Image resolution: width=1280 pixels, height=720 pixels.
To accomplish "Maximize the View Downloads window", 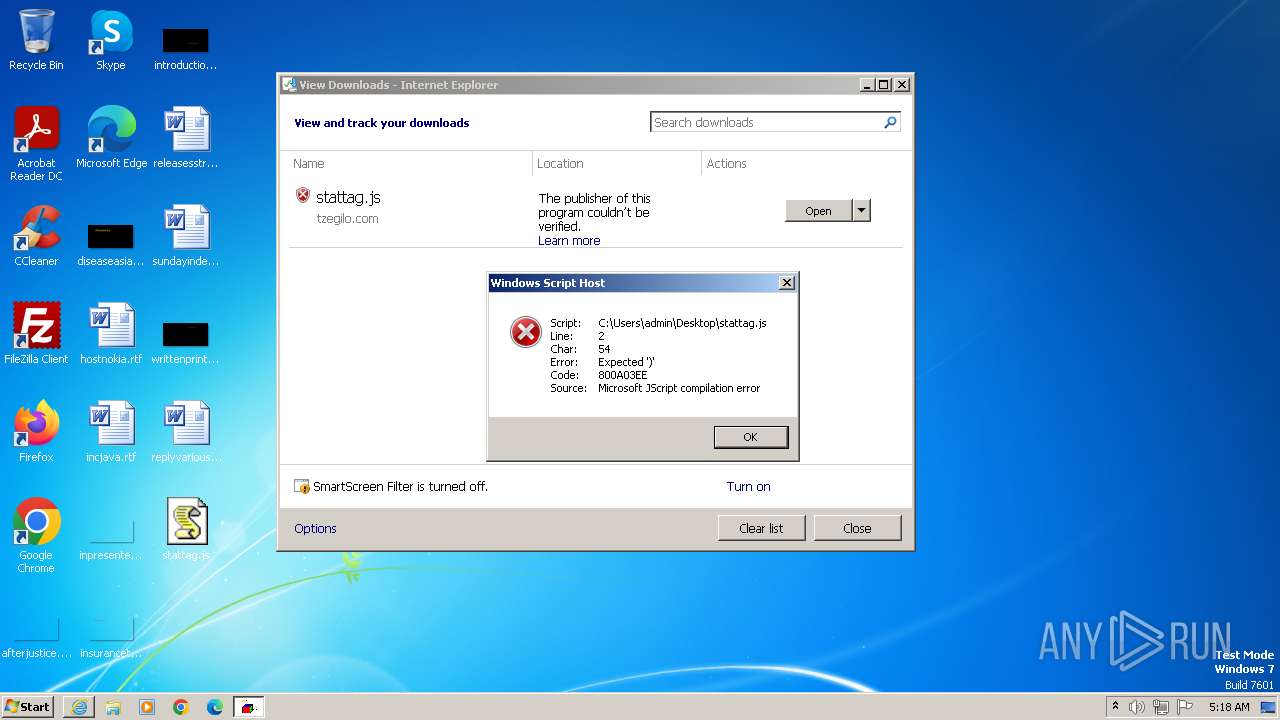I will pyautogui.click(x=884, y=85).
